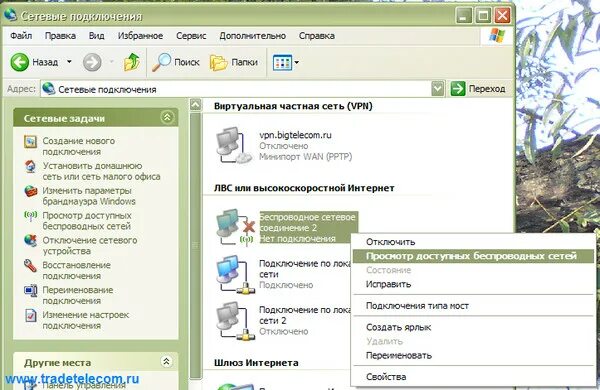Click Шлюз Интернета group header
This screenshot has height=390, width=600.
(256, 362)
